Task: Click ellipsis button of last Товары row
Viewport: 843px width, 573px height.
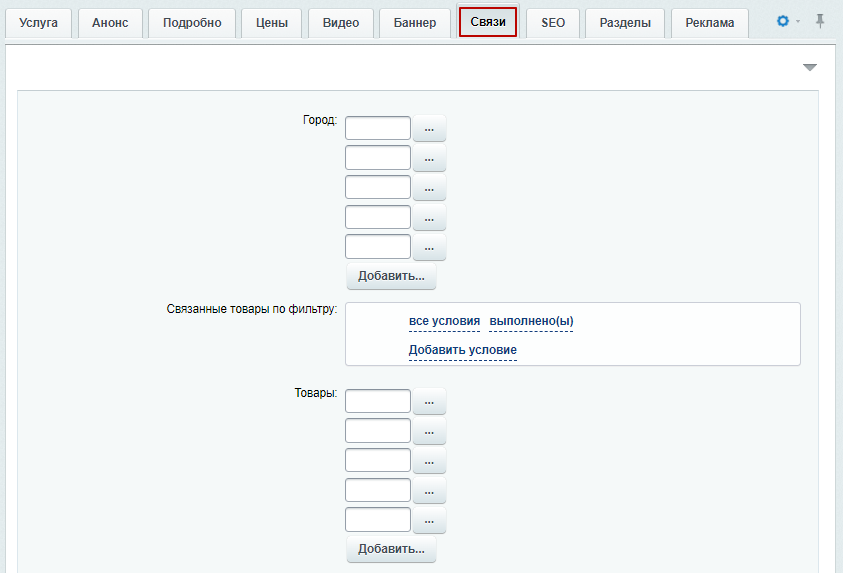Action: pyautogui.click(x=429, y=520)
